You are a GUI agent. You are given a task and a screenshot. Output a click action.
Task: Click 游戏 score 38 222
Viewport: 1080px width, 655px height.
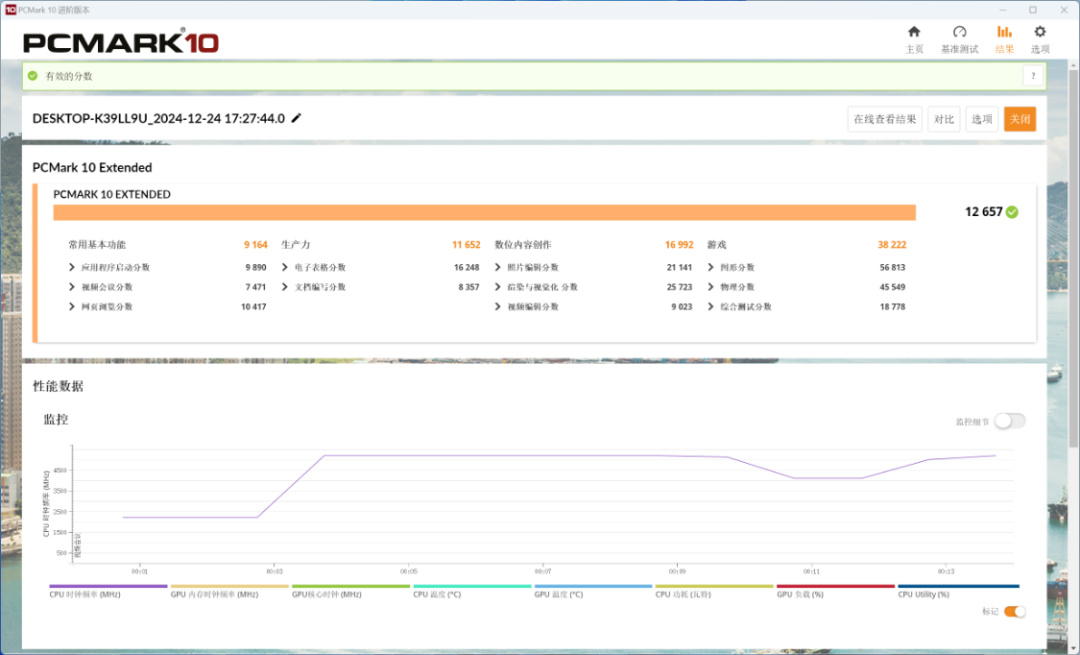[x=892, y=245]
